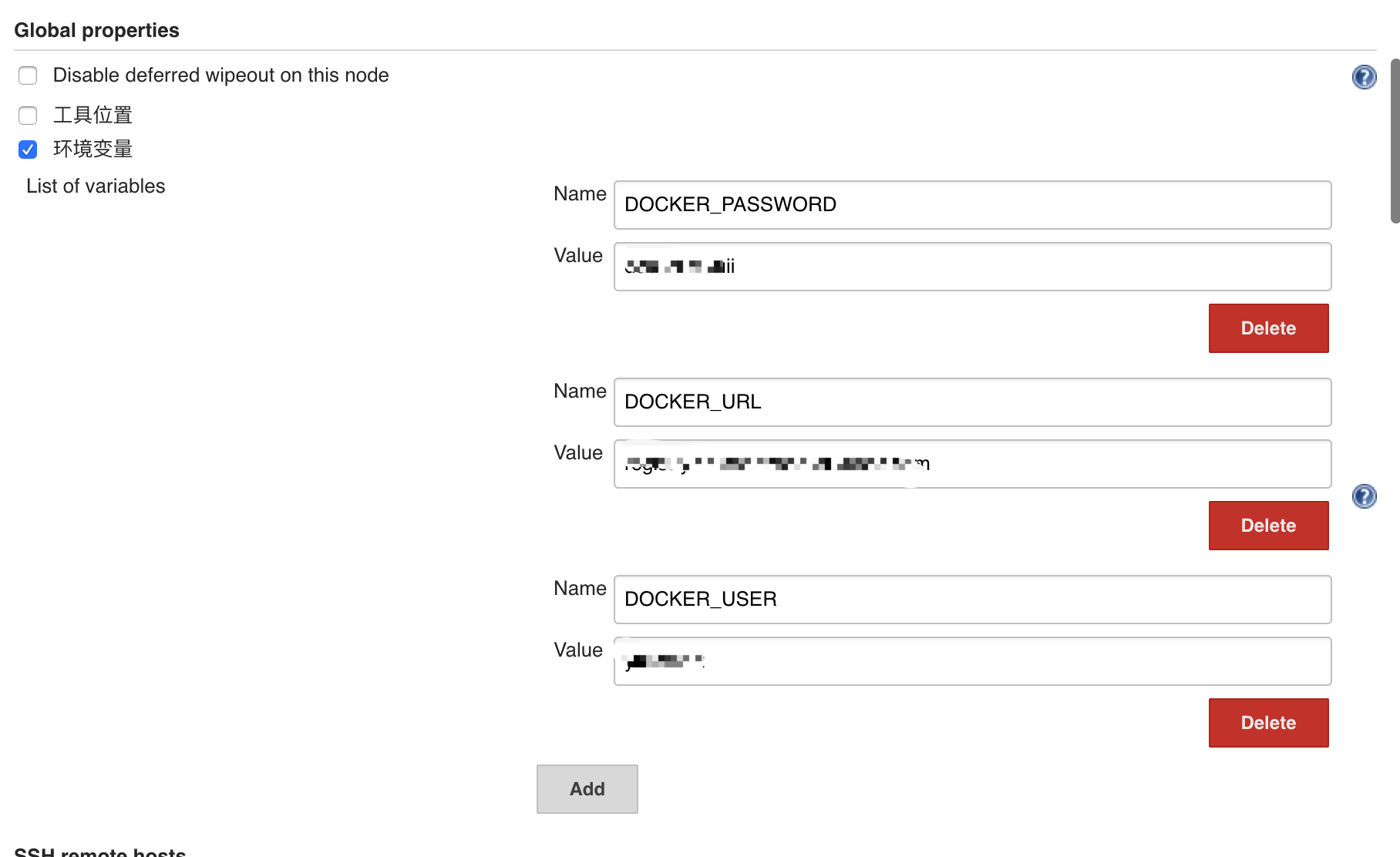The image size is (1400, 857).
Task: Click the DOCKER_URL name field
Action: pos(971,402)
